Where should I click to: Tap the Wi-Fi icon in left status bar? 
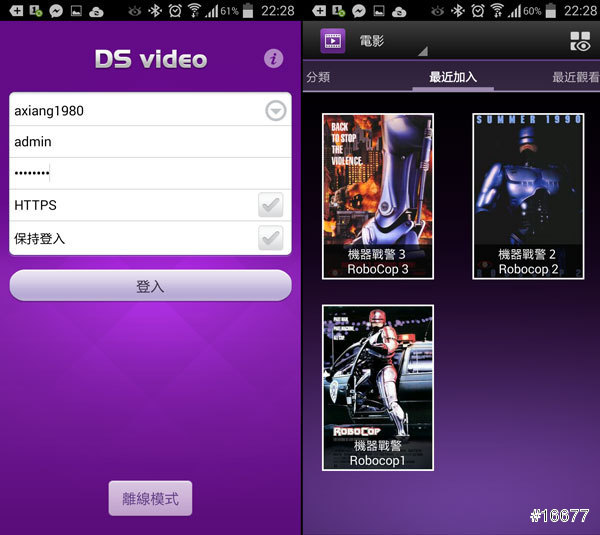194,11
